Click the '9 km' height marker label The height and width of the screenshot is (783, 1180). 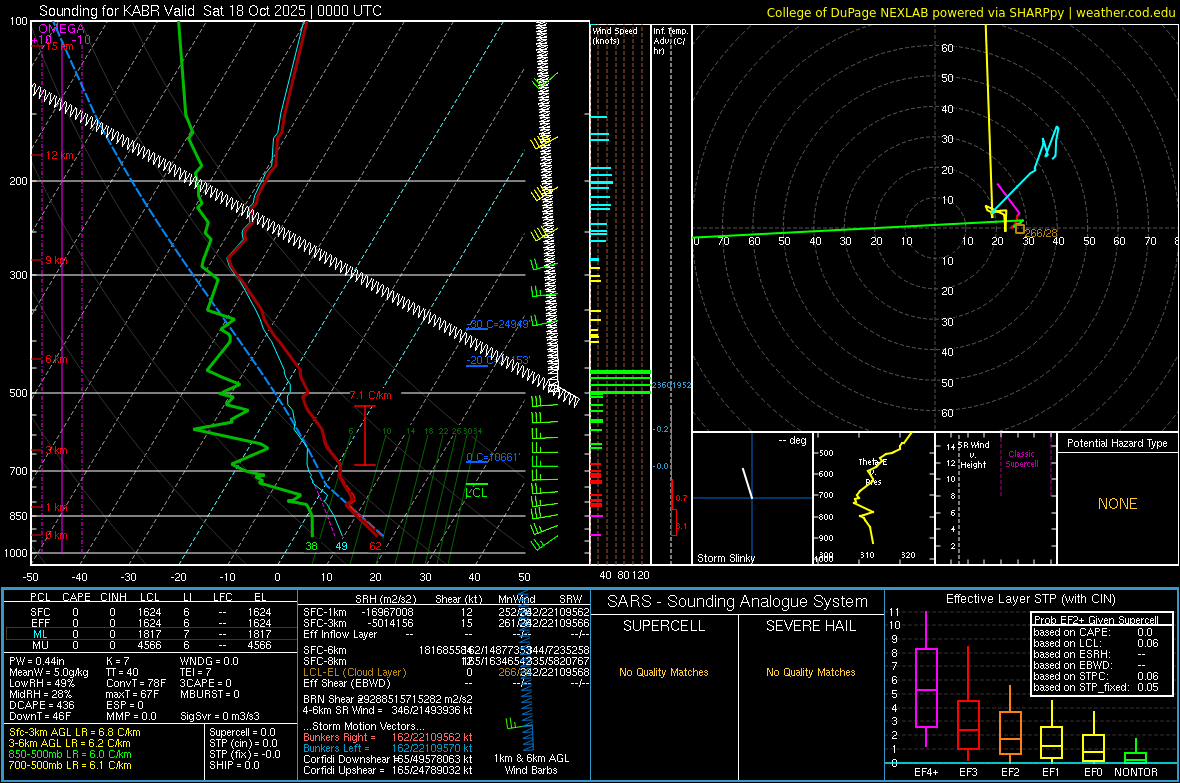[x=56, y=260]
